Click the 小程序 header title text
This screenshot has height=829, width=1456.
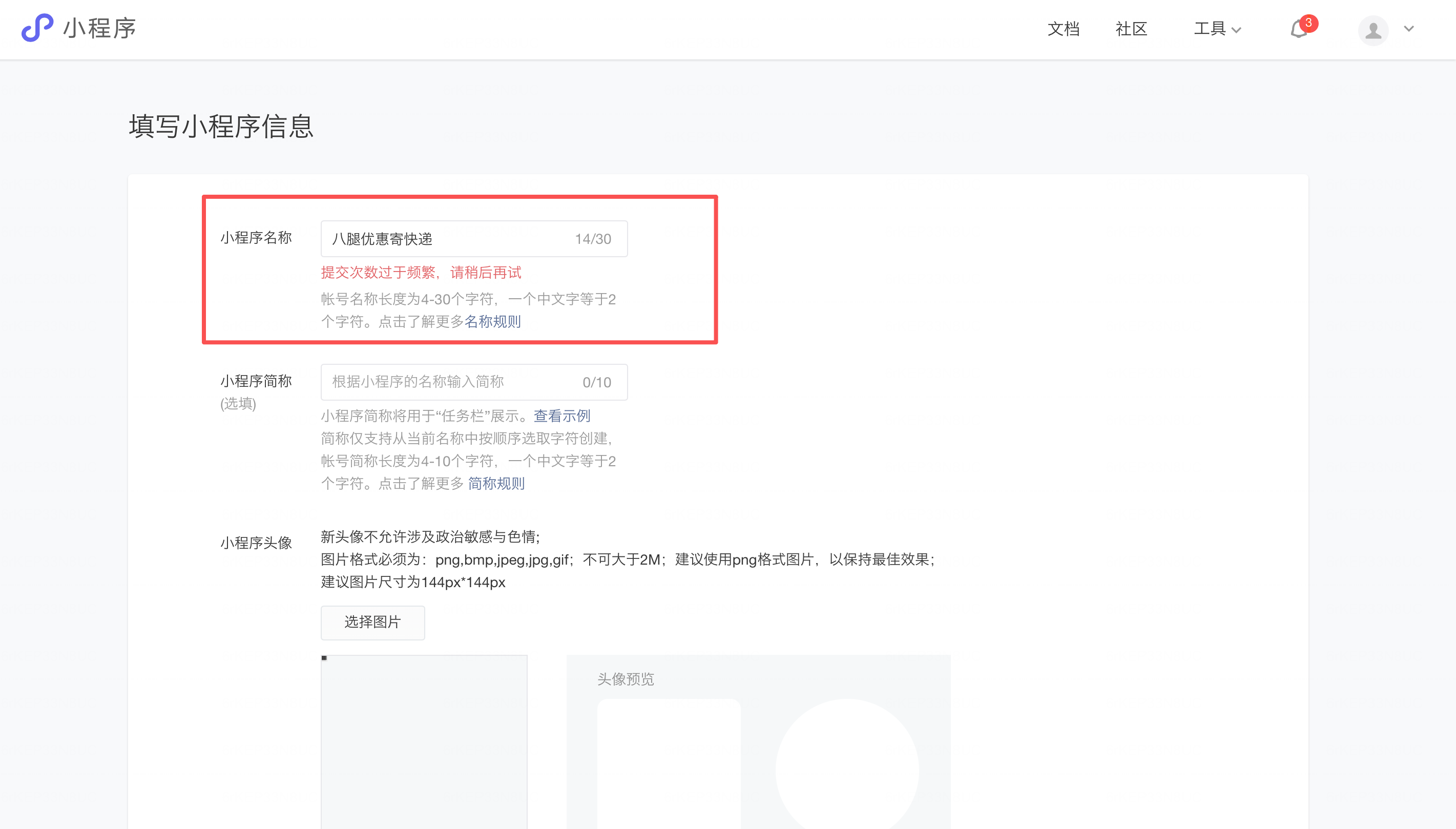(99, 28)
